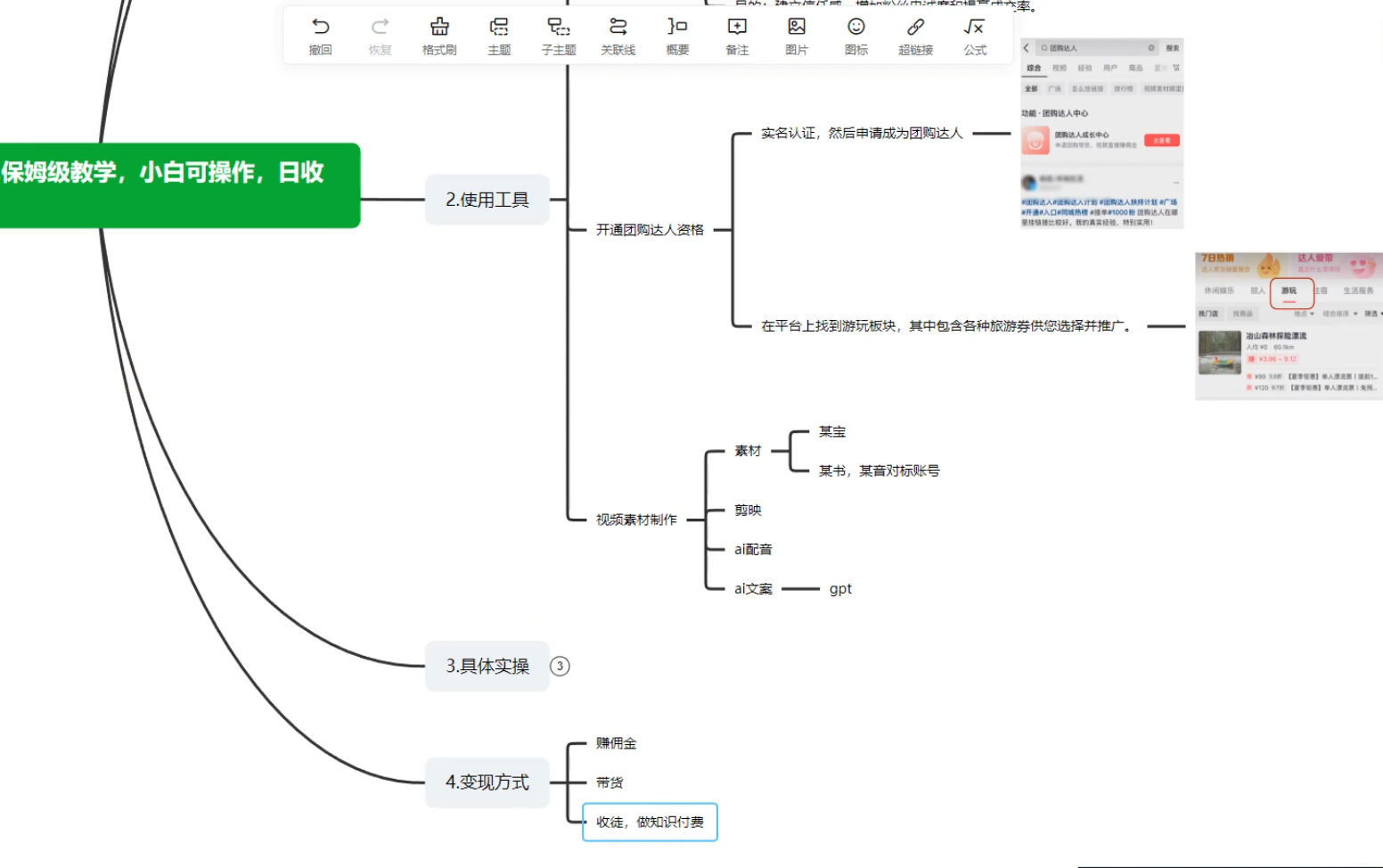Select the 视频素材制作 subtopic

click(x=636, y=520)
